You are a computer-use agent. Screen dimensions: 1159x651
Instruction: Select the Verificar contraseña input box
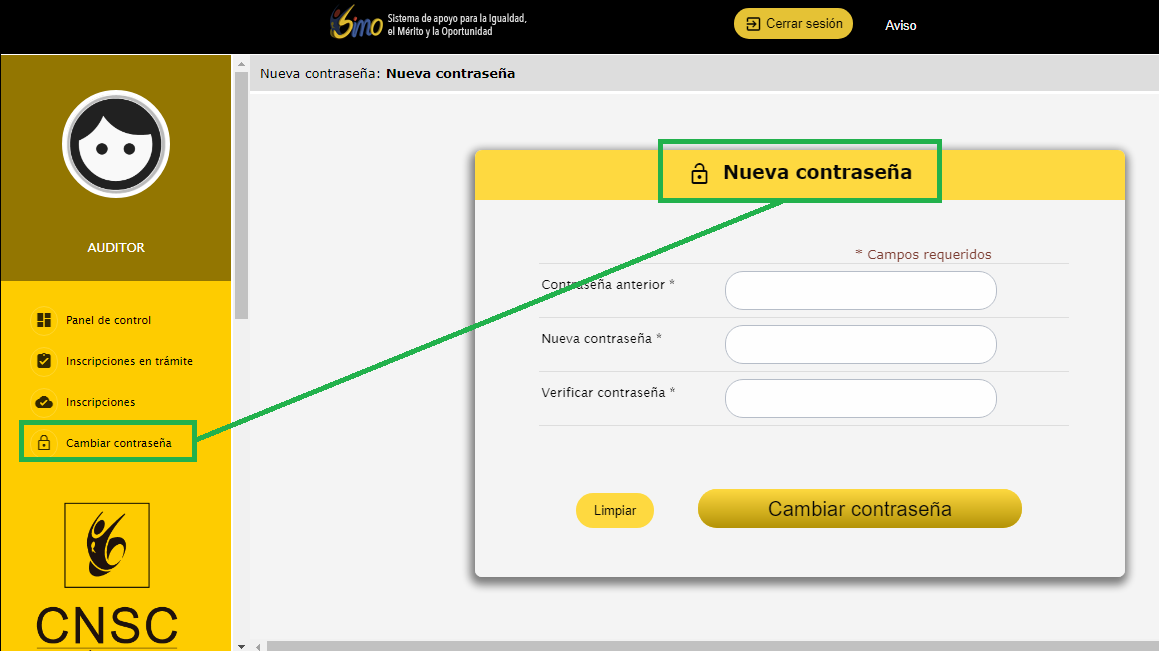click(x=860, y=399)
